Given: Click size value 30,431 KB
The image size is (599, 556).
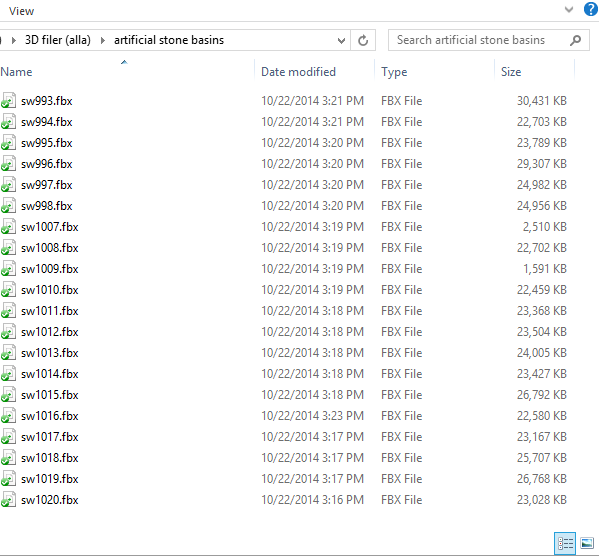Looking at the screenshot, I should (x=542, y=101).
